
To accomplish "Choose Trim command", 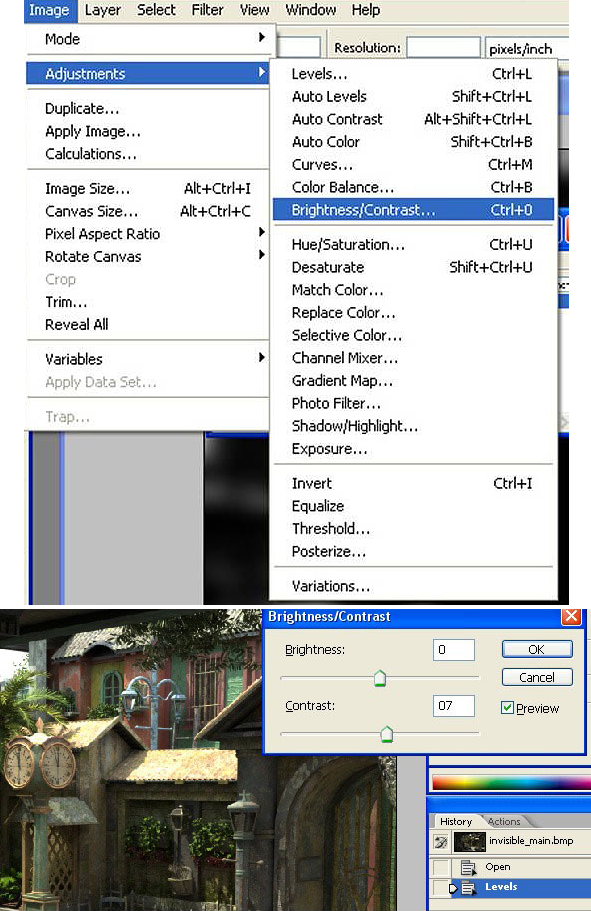I will tap(148, 302).
